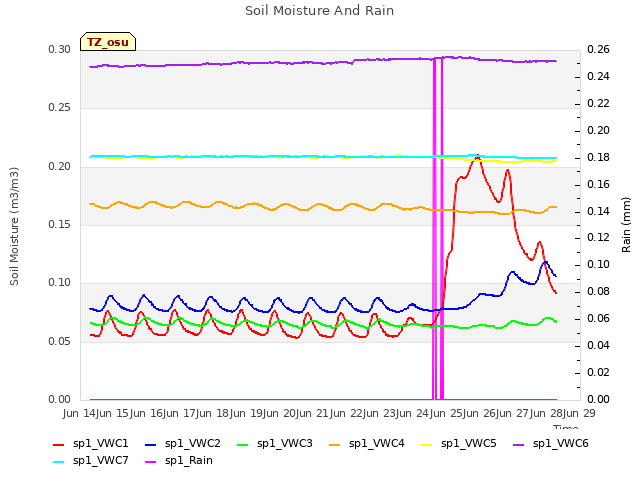Click the Rain (mm) axis label
The width and height of the screenshot is (640, 480).
[x=626, y=225]
